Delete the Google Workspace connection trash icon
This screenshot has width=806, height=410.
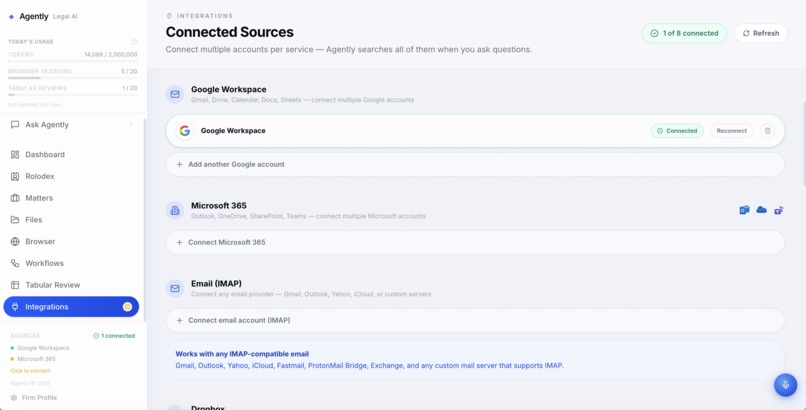coord(767,131)
